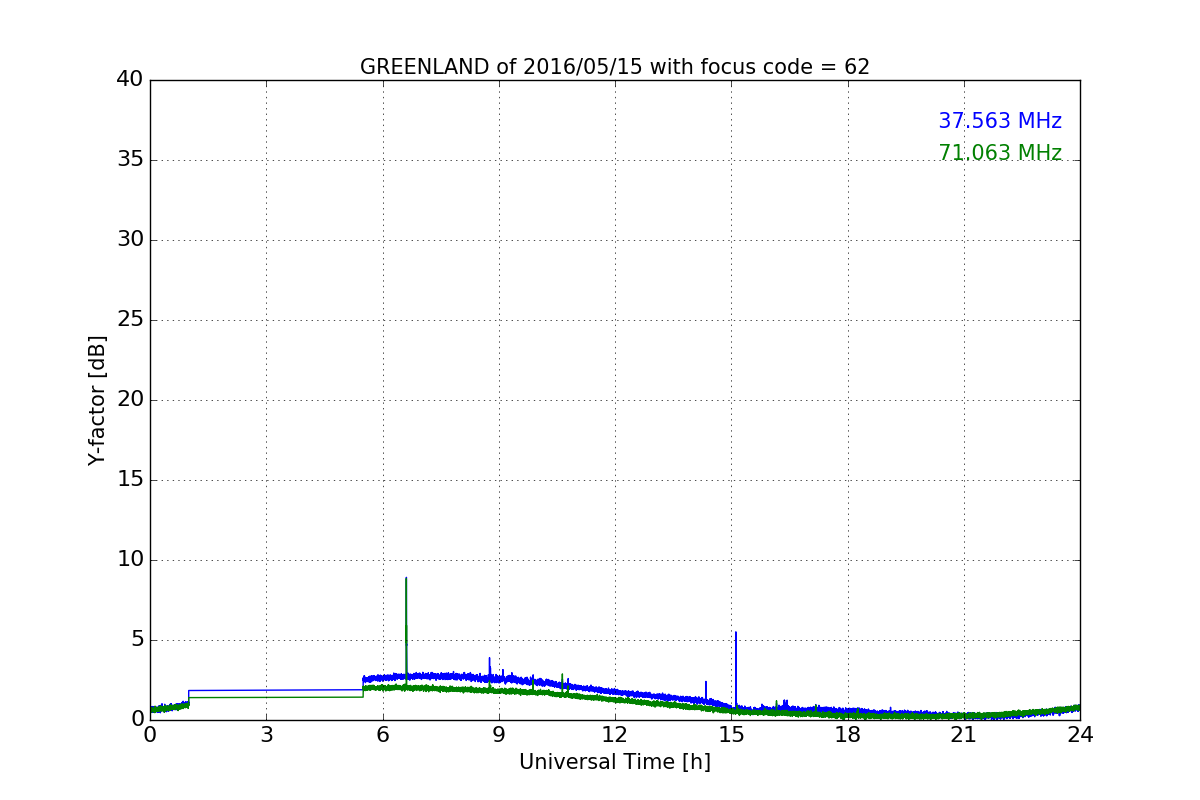Click the Y-factor [dB] axis label

click(97, 400)
